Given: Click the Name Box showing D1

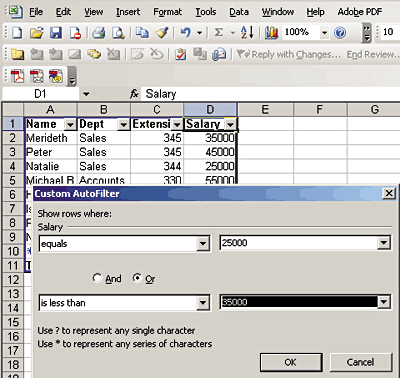Looking at the screenshot, I should coord(40,94).
